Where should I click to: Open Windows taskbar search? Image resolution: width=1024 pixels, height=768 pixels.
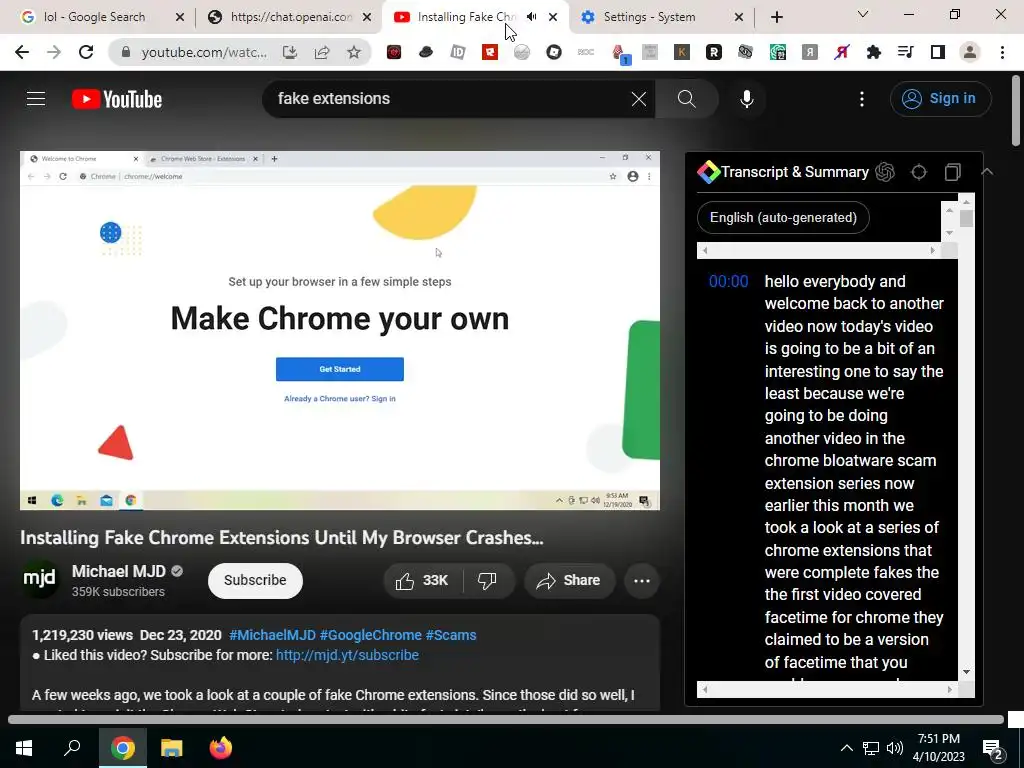pos(72,748)
